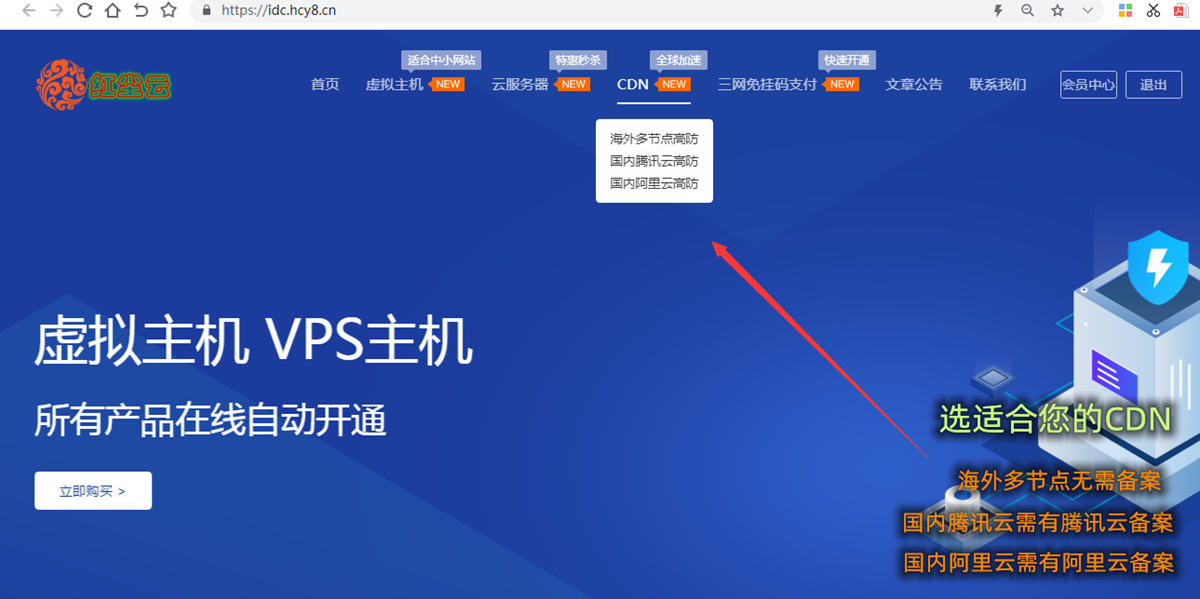Image resolution: width=1200 pixels, height=599 pixels.
Task: Select 国内腾讯云高防 from CDN dropdown
Action: coord(654,161)
